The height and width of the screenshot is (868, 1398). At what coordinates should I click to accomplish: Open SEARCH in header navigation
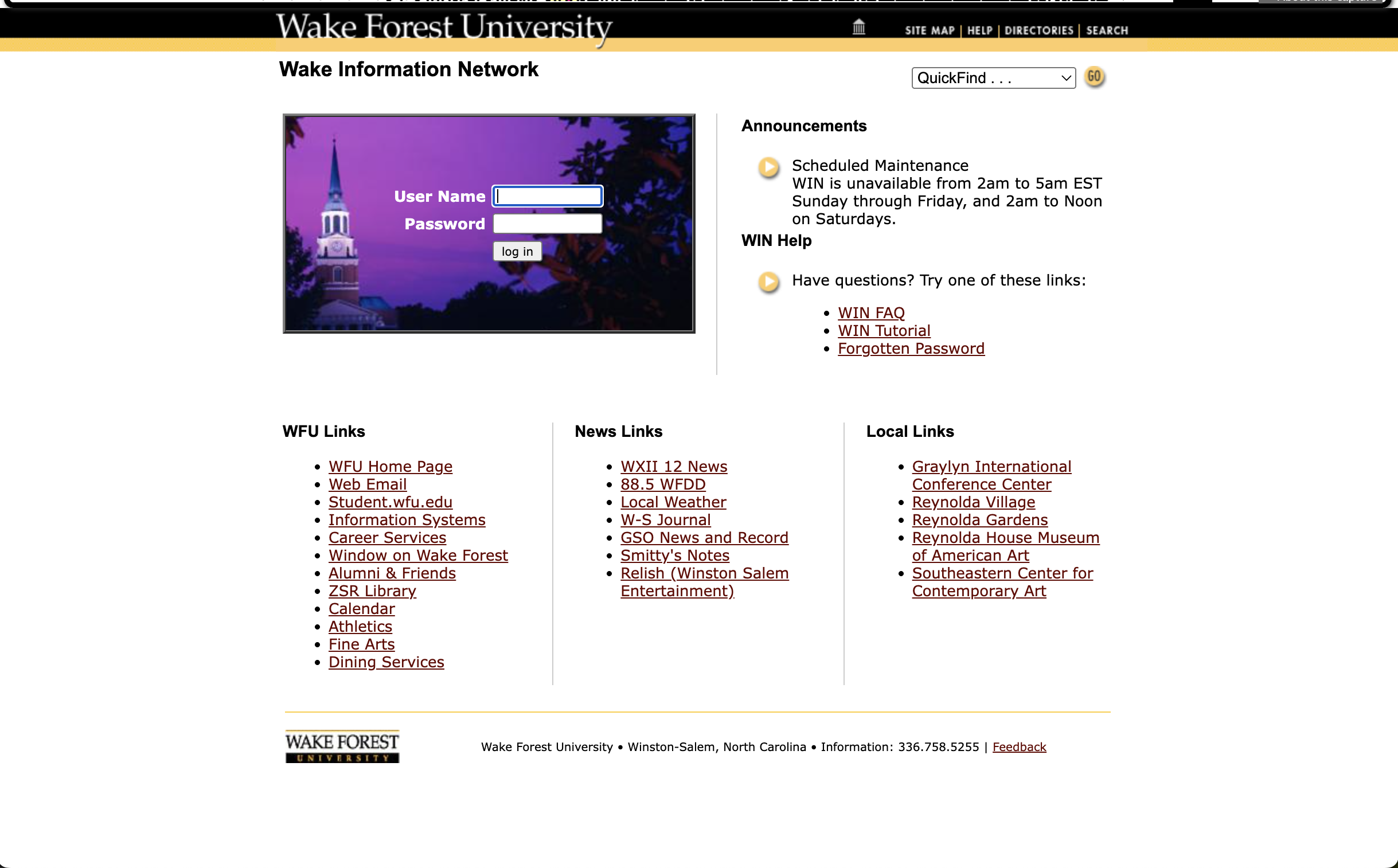[x=1107, y=30]
